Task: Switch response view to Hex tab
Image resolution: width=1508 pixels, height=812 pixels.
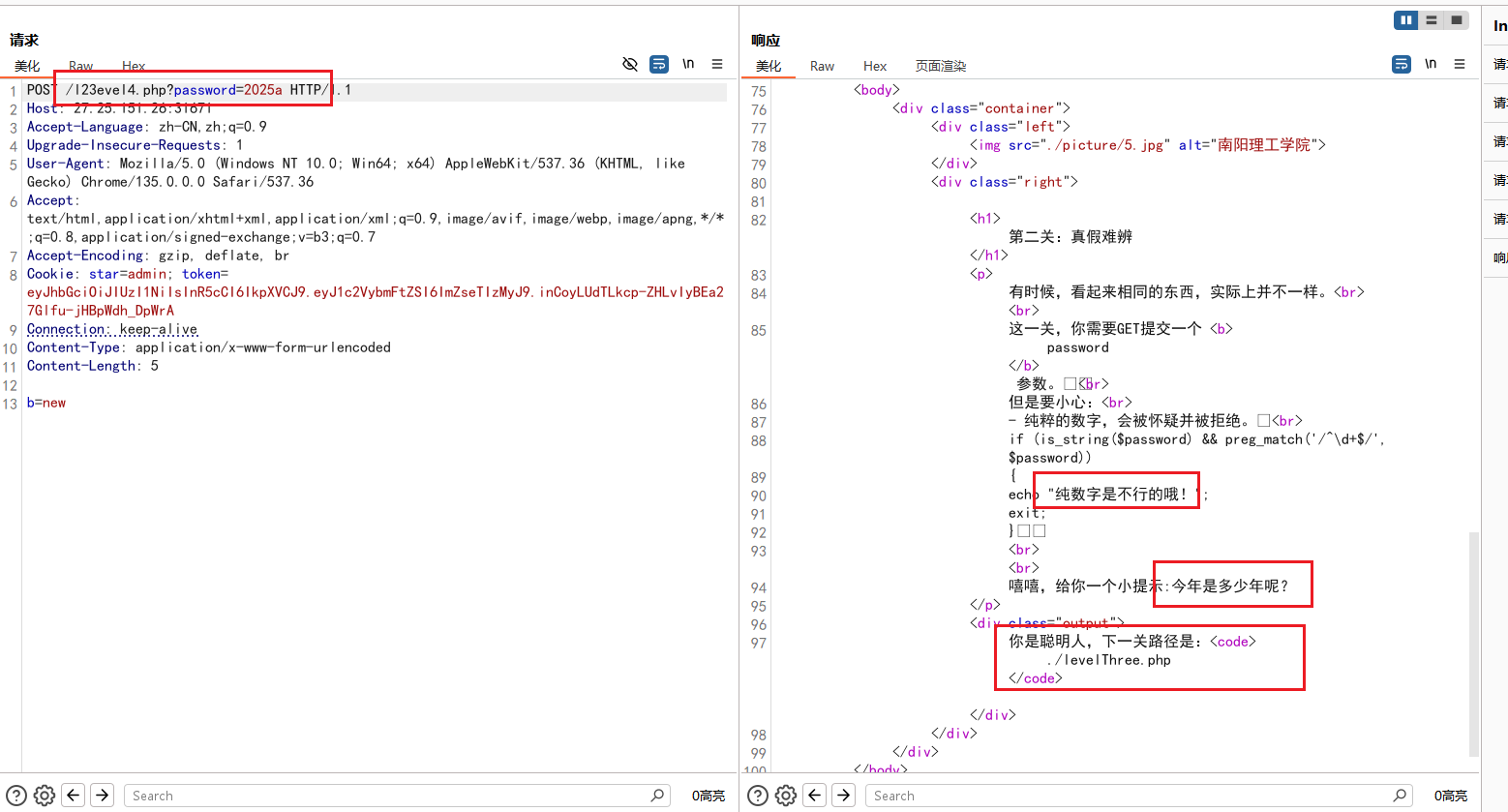Action: coord(875,66)
